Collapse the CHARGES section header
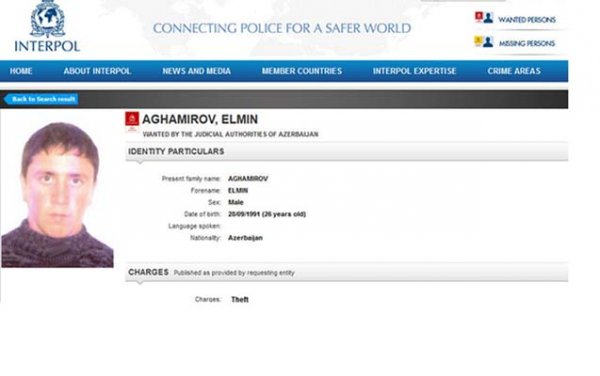 point(347,272)
